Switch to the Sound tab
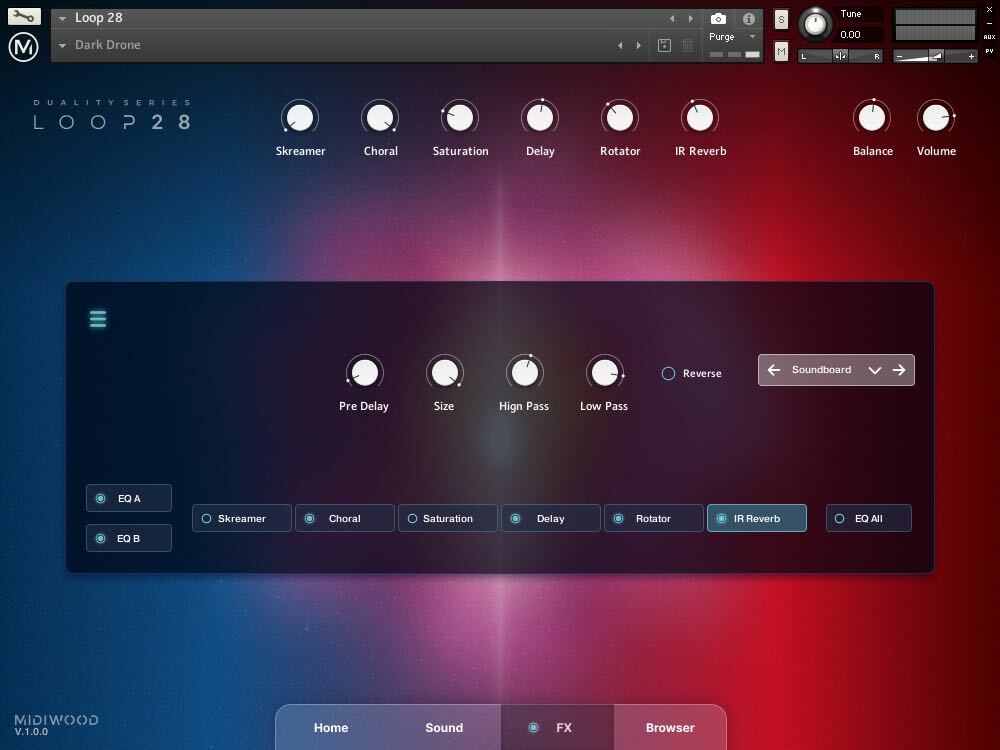The height and width of the screenshot is (750, 1000). 444,728
